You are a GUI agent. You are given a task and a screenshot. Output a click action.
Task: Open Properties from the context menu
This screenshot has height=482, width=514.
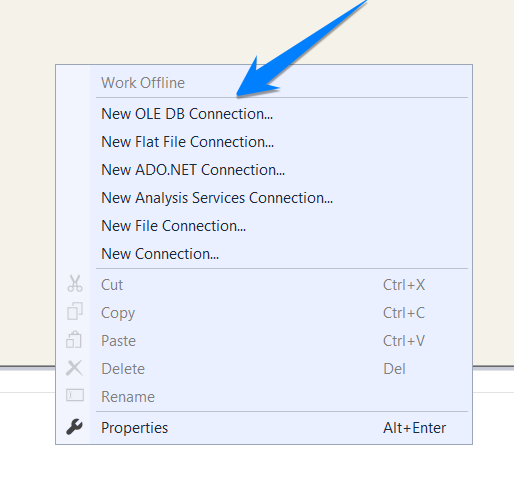(135, 428)
